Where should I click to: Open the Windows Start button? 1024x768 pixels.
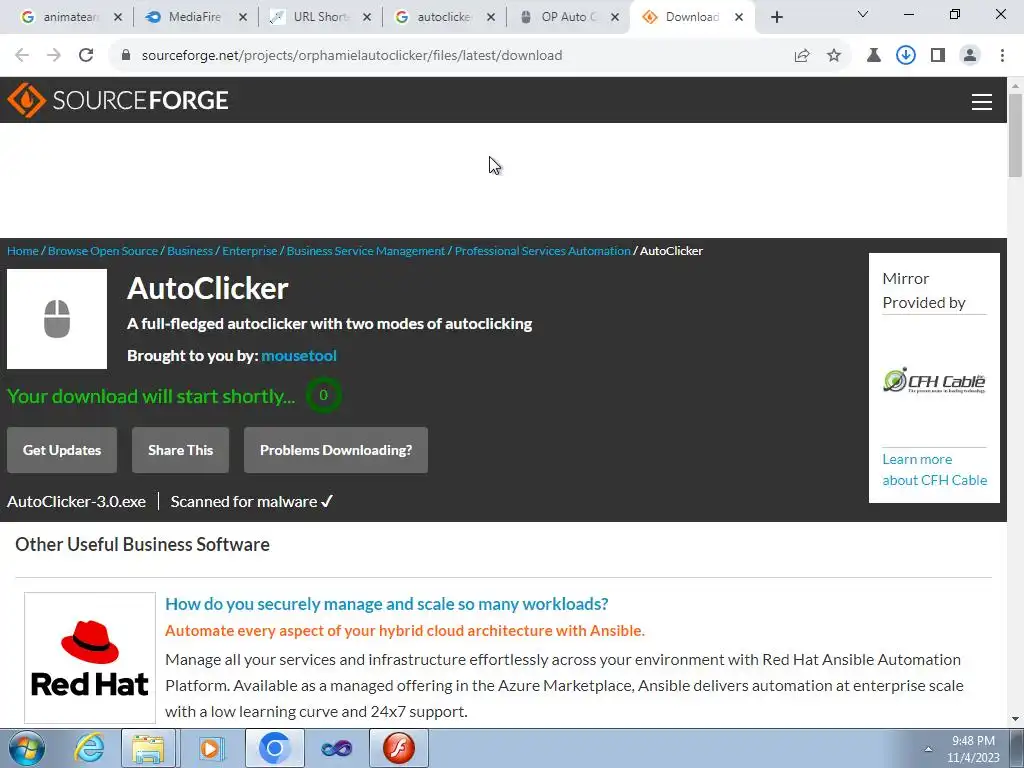click(26, 748)
